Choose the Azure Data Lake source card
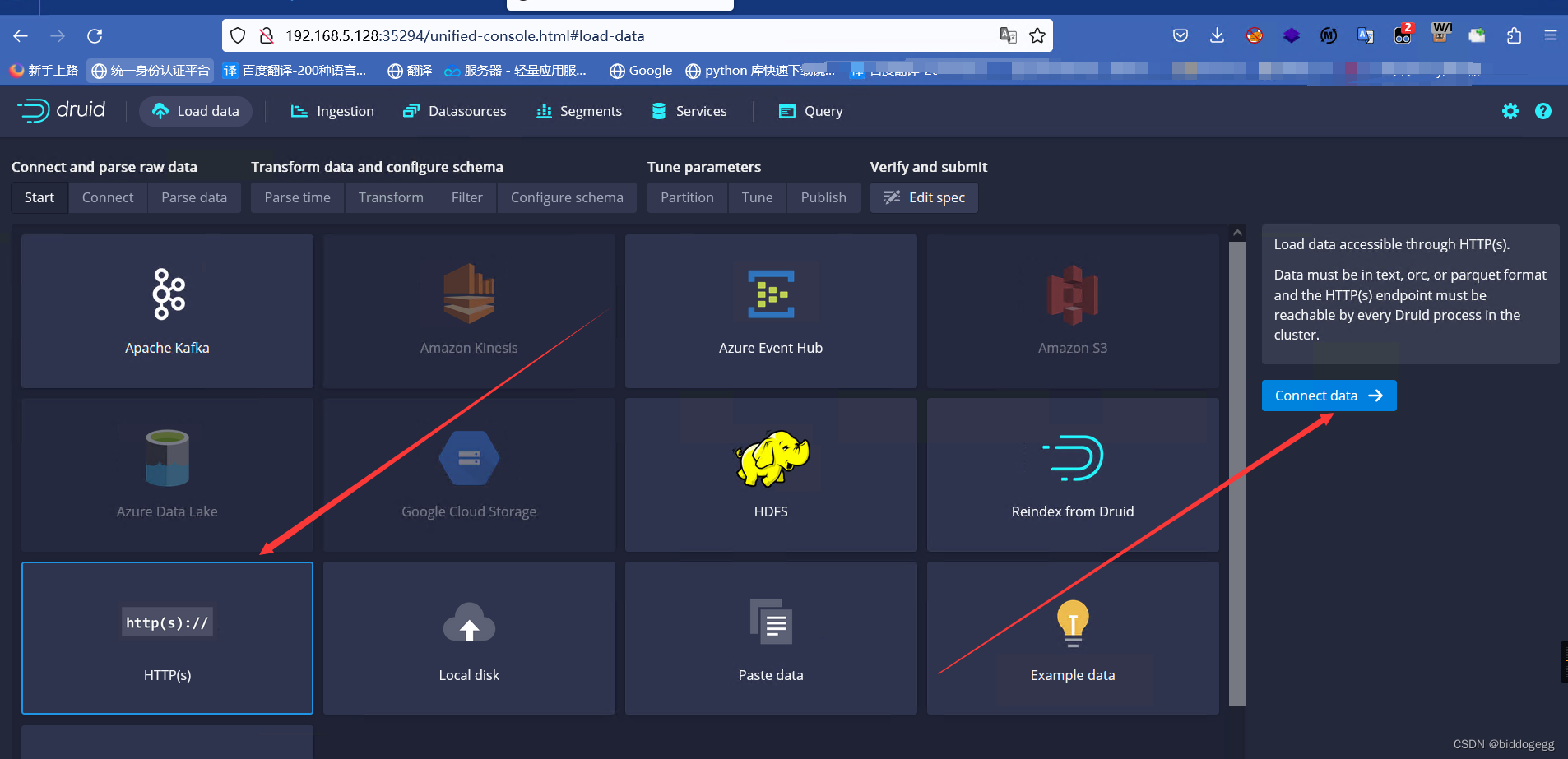The height and width of the screenshot is (759, 1568). pyautogui.click(x=167, y=474)
